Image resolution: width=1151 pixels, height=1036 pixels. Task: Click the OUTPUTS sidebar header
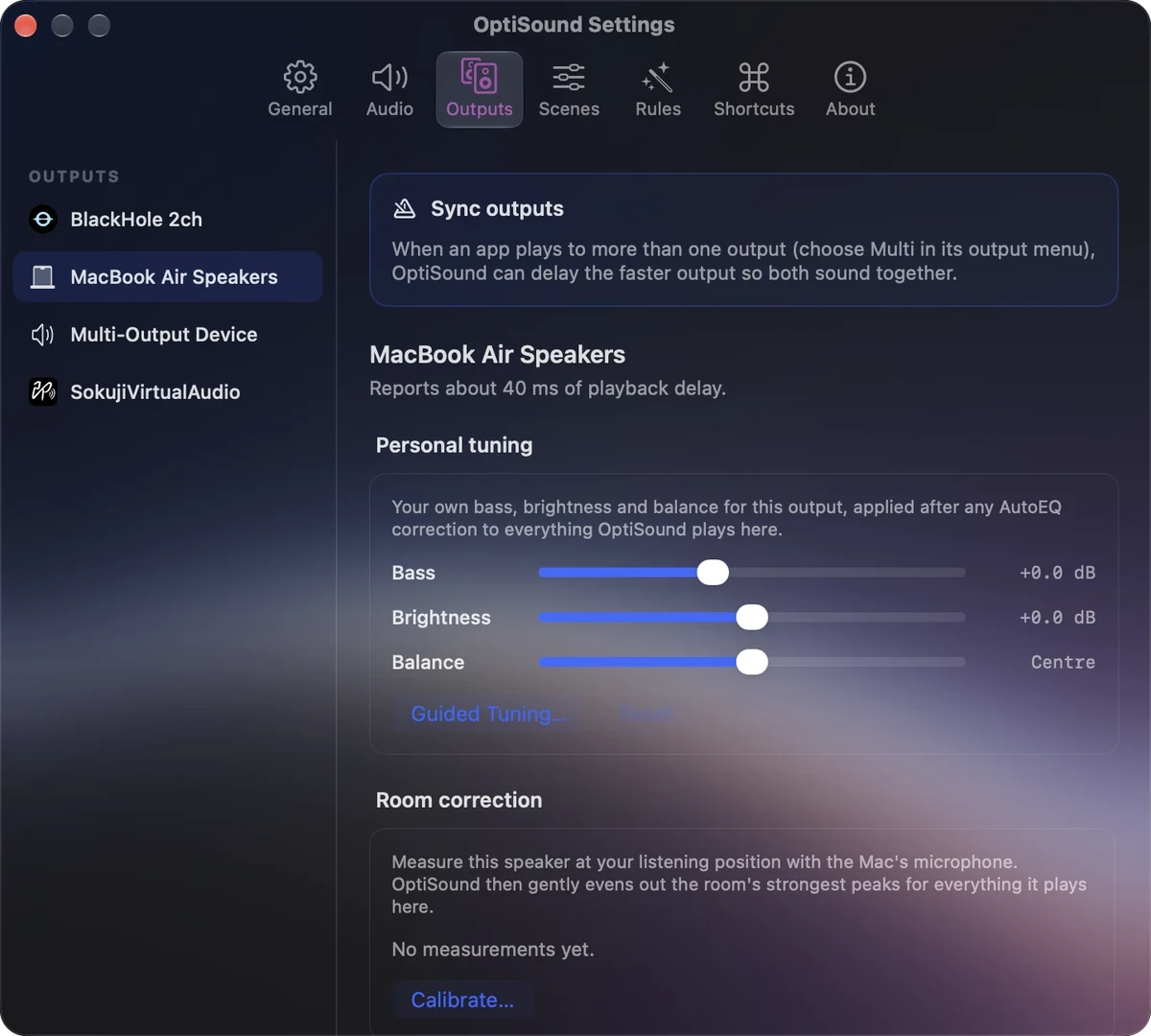(x=74, y=177)
